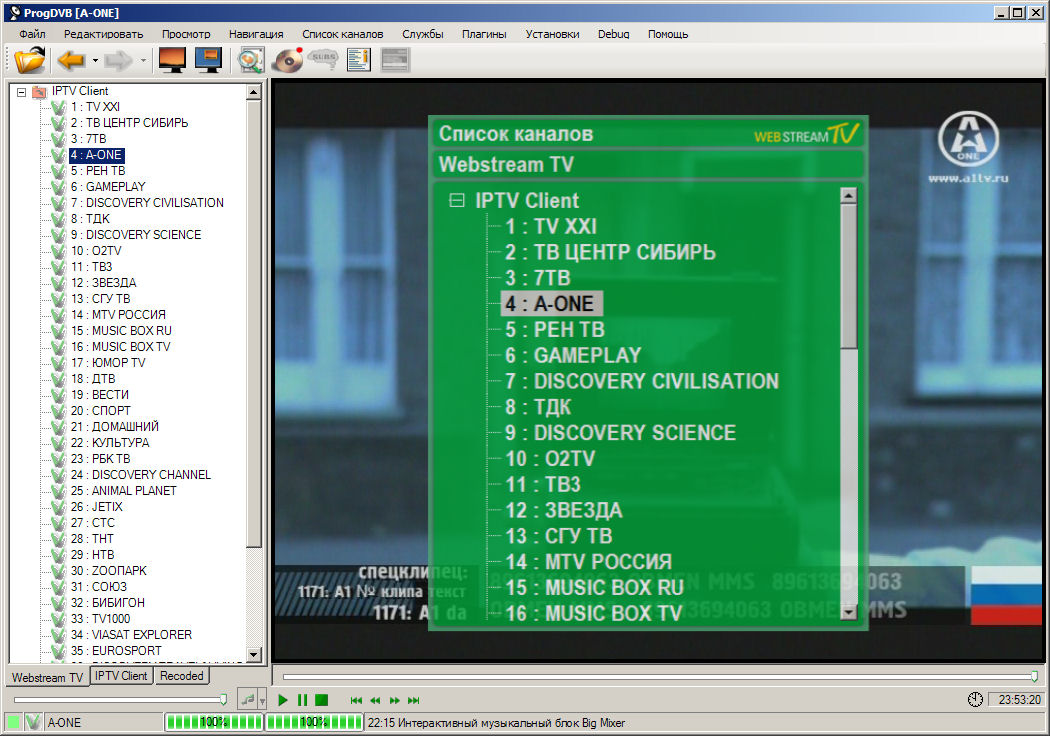
Task: Open the channel search magnifier icon
Action: (x=250, y=60)
